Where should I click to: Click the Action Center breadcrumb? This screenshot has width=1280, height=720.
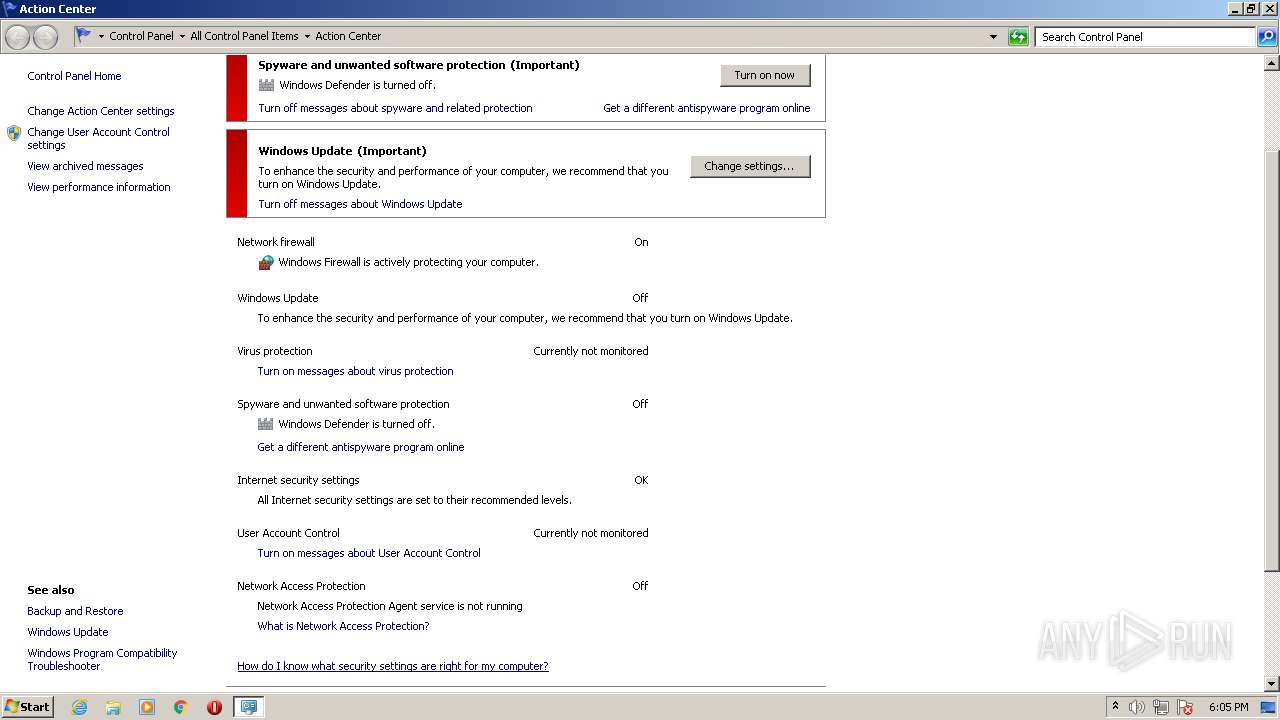click(348, 36)
